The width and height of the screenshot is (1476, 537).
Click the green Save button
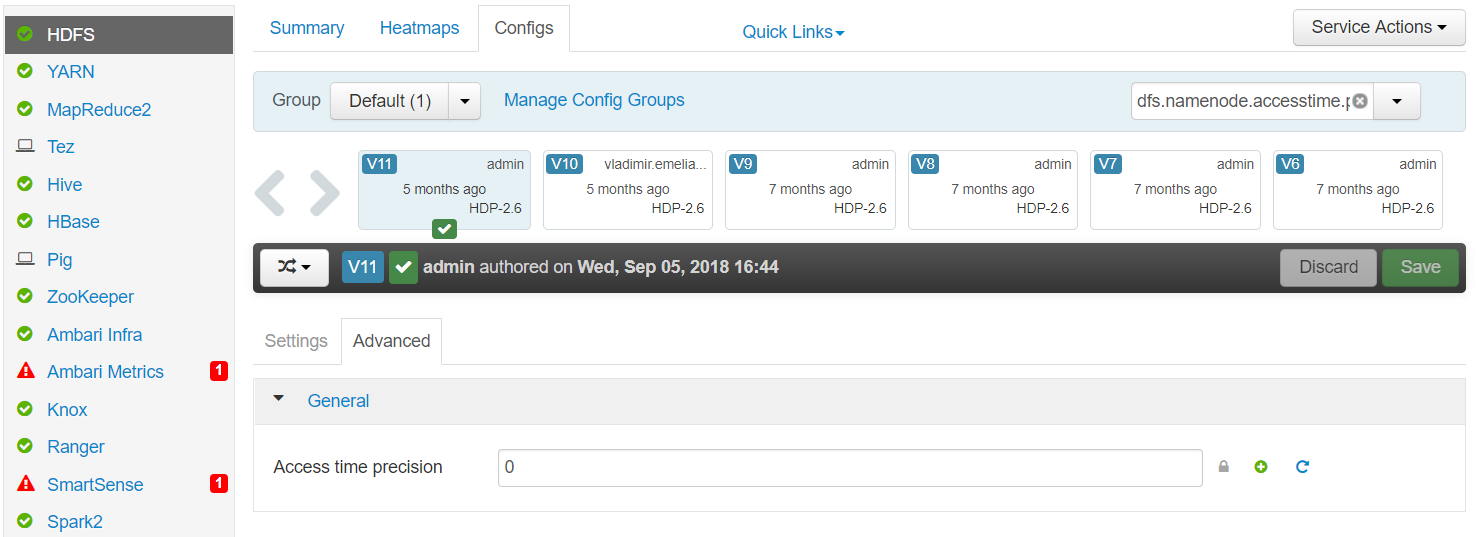[x=1420, y=268]
